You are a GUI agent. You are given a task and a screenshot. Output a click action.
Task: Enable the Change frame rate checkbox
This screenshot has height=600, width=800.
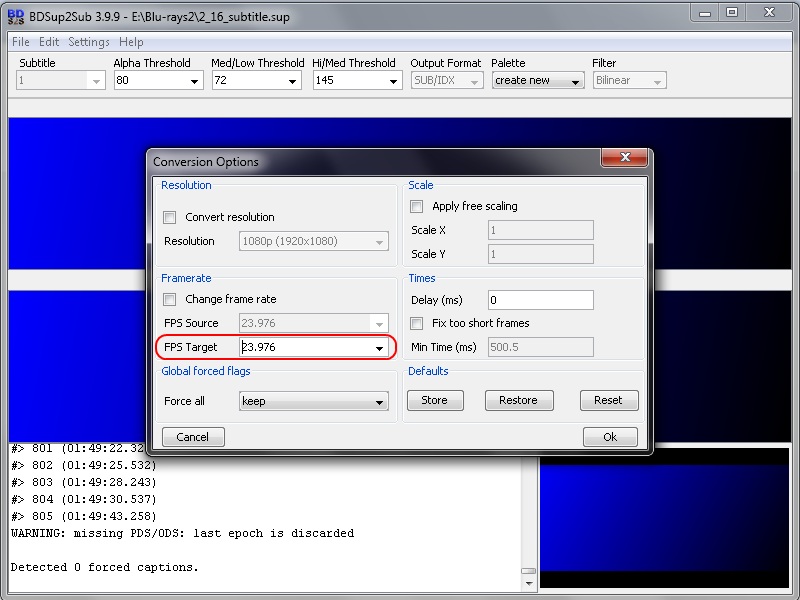click(169, 299)
